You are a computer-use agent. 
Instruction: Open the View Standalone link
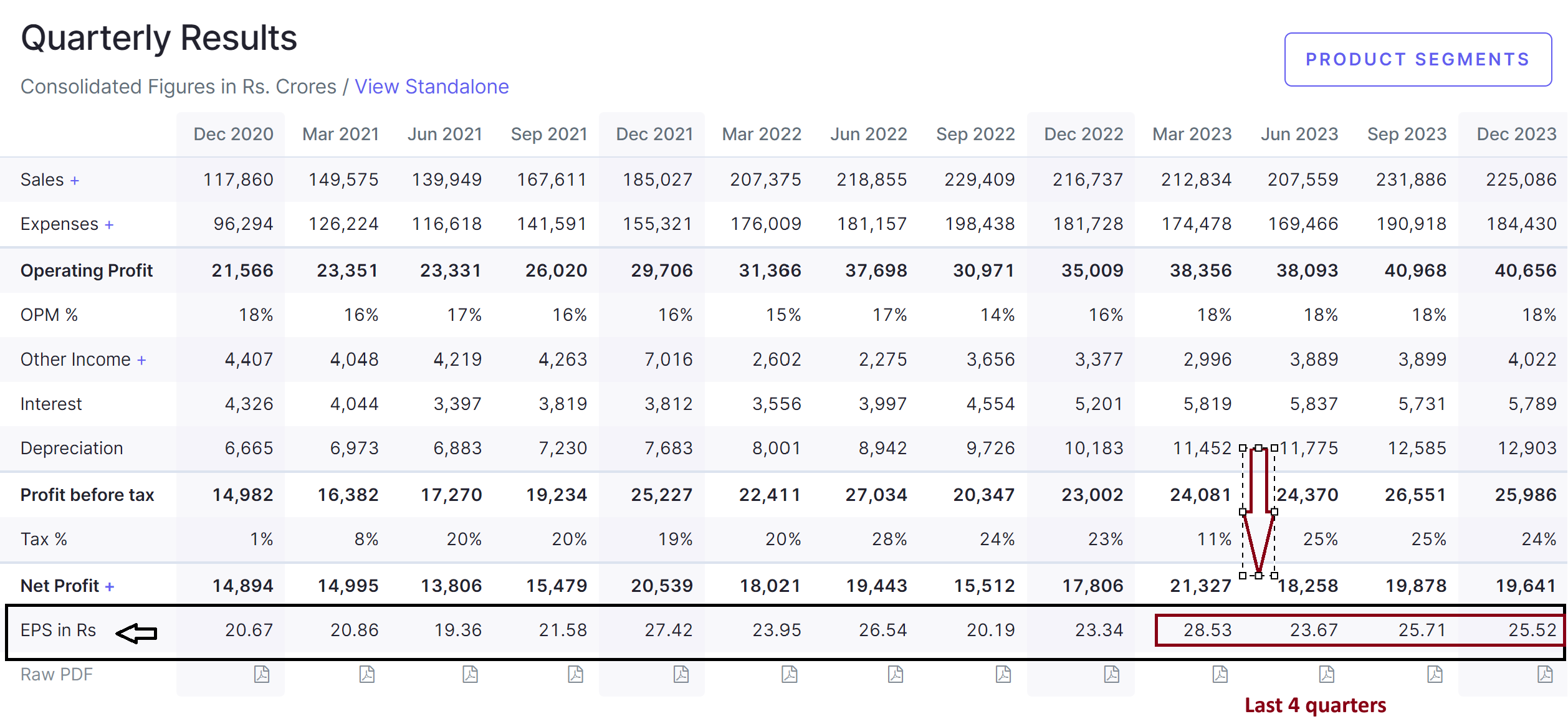point(431,87)
